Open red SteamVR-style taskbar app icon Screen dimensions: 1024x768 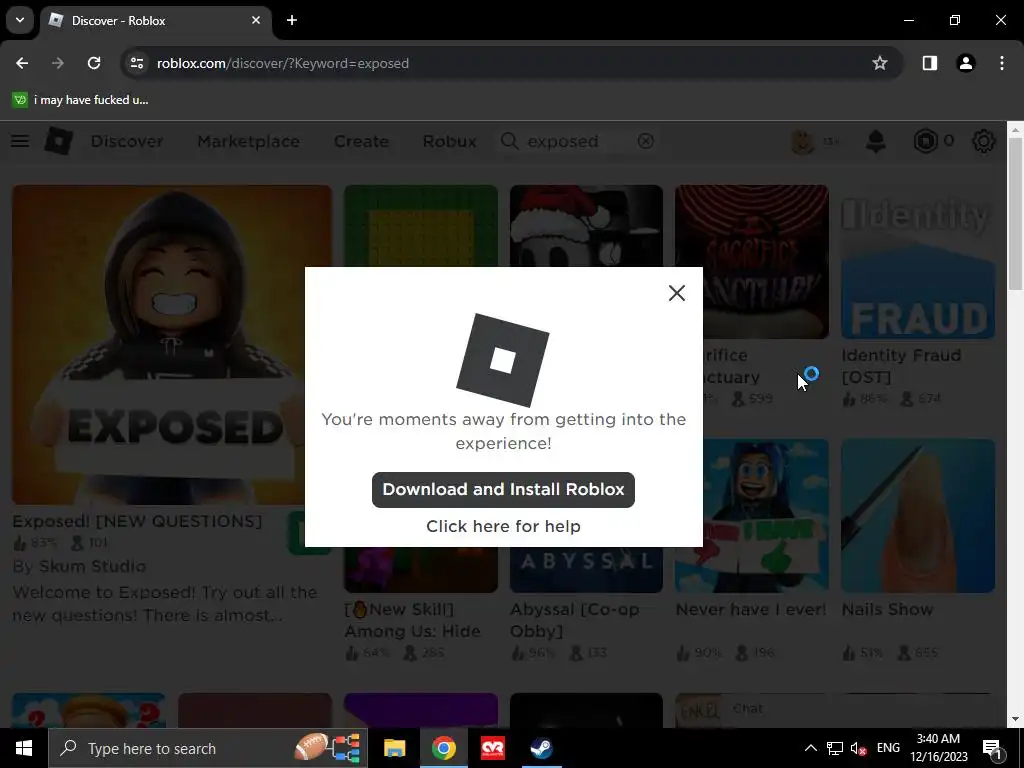point(492,748)
